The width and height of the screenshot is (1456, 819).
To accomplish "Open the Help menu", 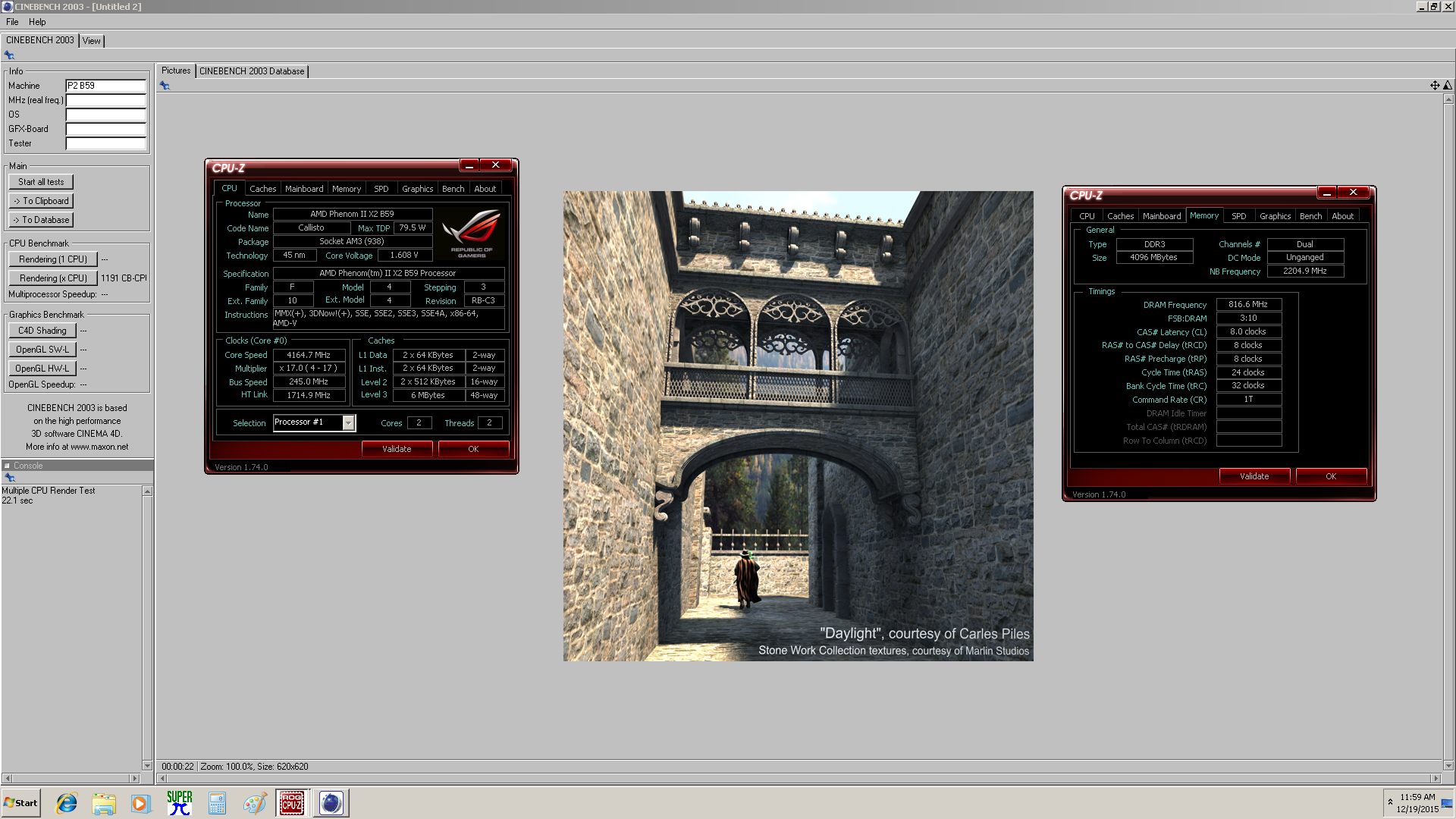I will (x=37, y=22).
